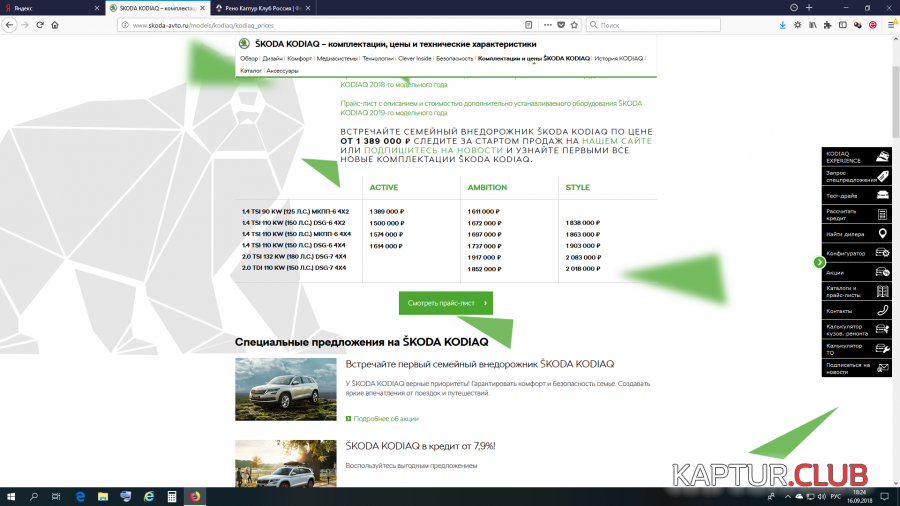Book a test drive via the sidebar car icon
900x506 pixels.
point(882,195)
